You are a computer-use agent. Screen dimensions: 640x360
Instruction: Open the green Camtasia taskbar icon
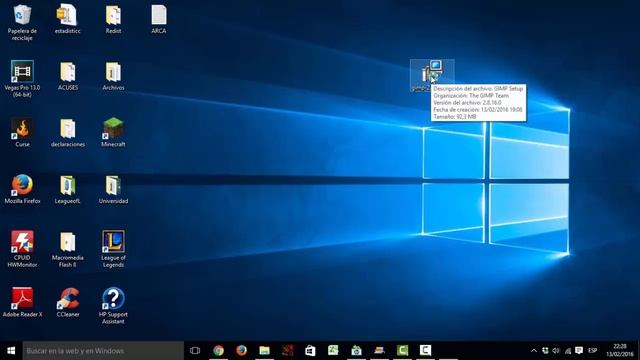point(402,351)
